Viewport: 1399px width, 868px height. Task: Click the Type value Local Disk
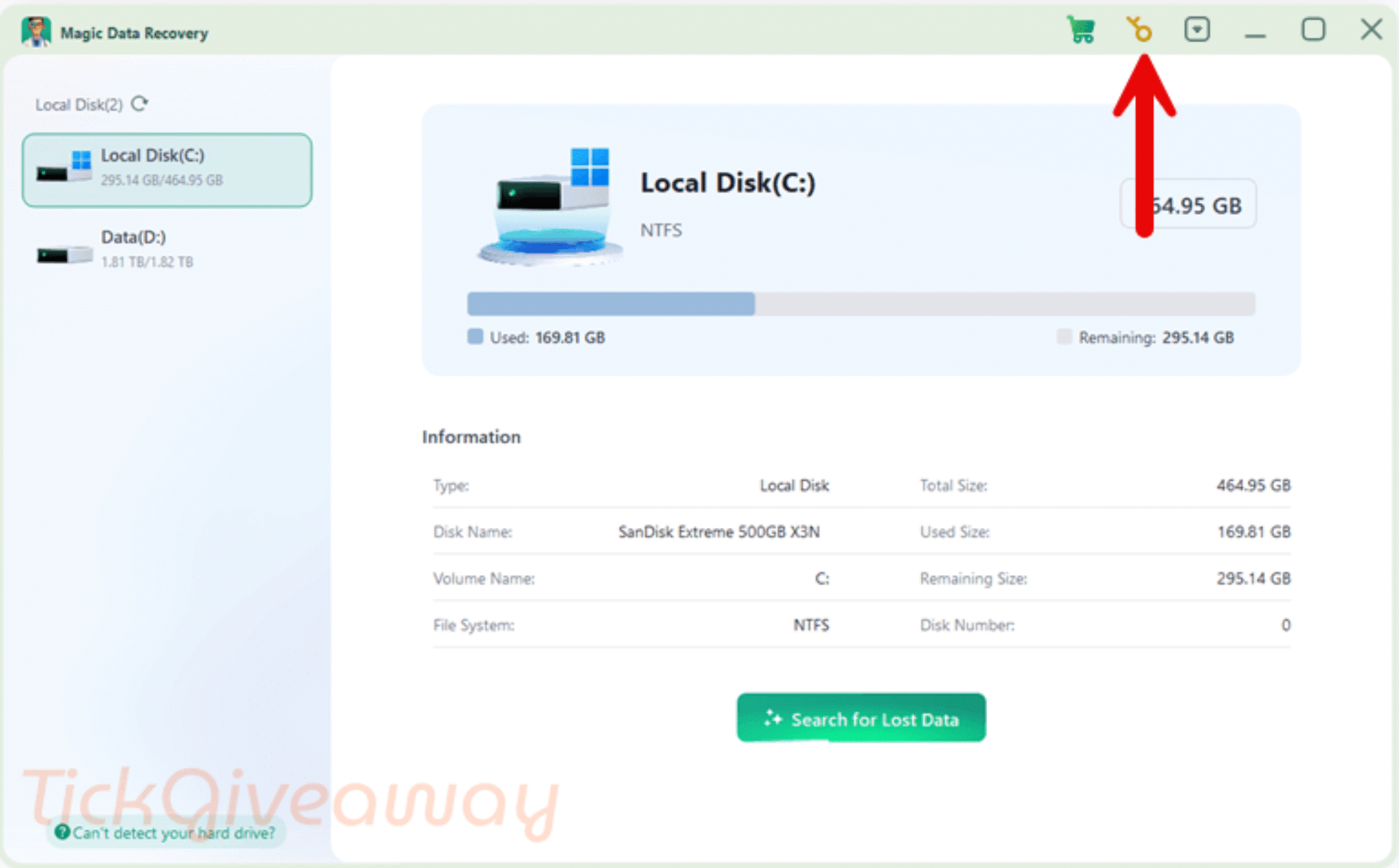794,486
